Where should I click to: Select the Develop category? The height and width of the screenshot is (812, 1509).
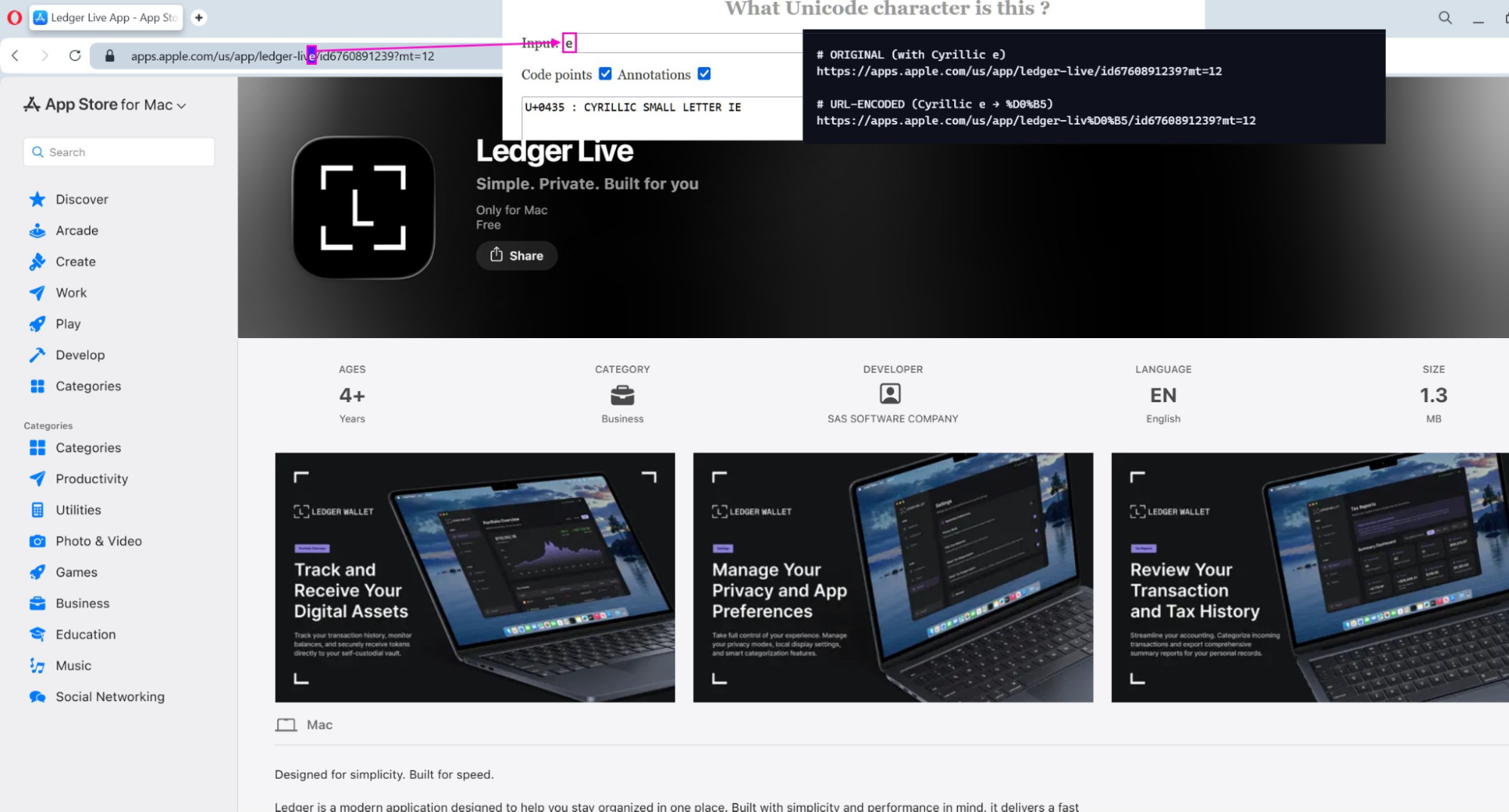tap(80, 355)
